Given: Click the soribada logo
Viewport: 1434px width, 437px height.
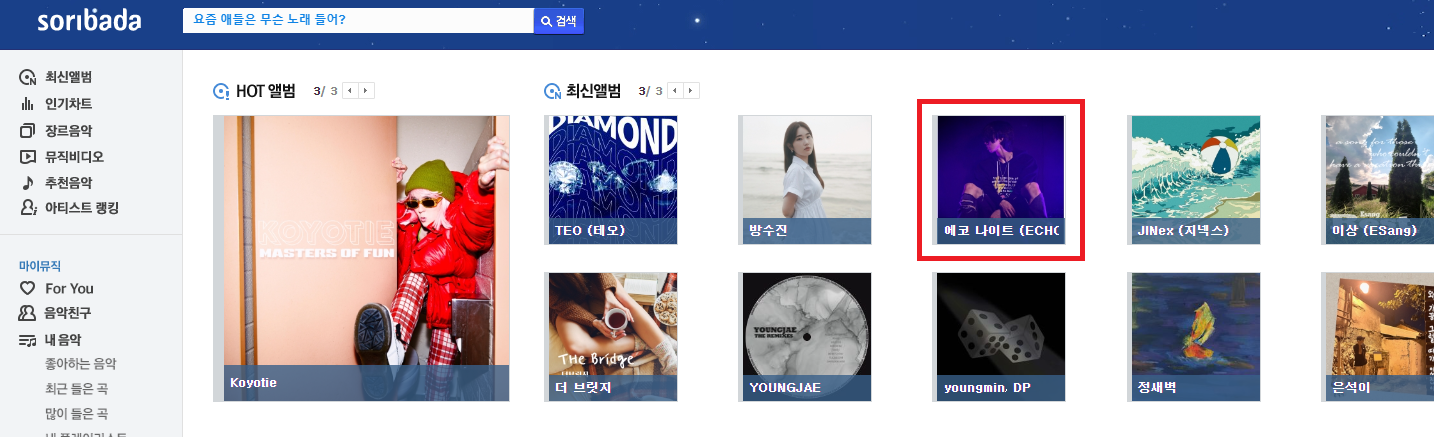Looking at the screenshot, I should tap(89, 21).
